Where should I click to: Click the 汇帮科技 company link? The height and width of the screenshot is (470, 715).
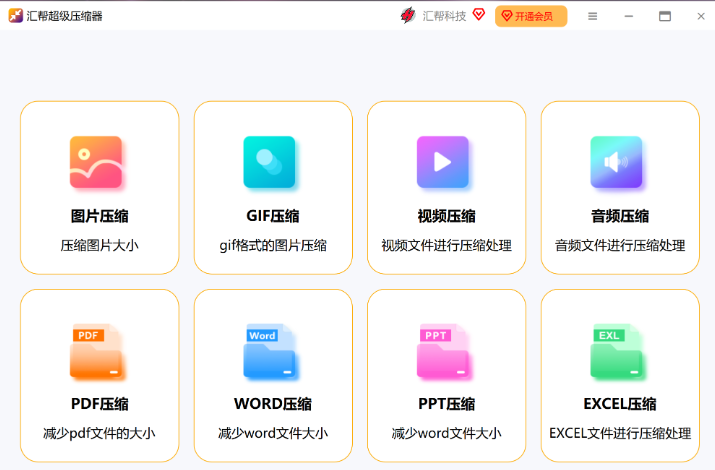(444, 16)
